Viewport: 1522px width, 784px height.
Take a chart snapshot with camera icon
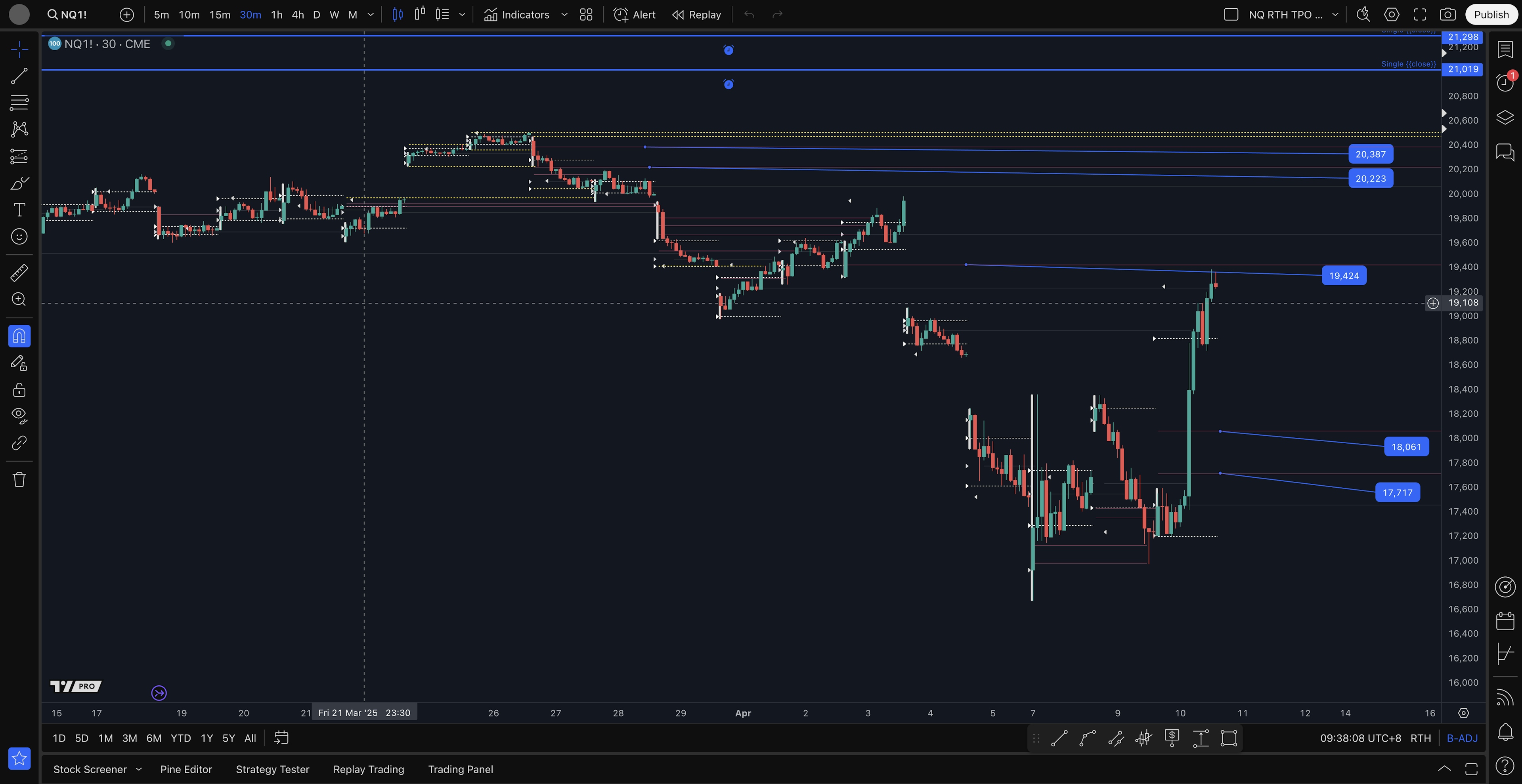tap(1447, 15)
